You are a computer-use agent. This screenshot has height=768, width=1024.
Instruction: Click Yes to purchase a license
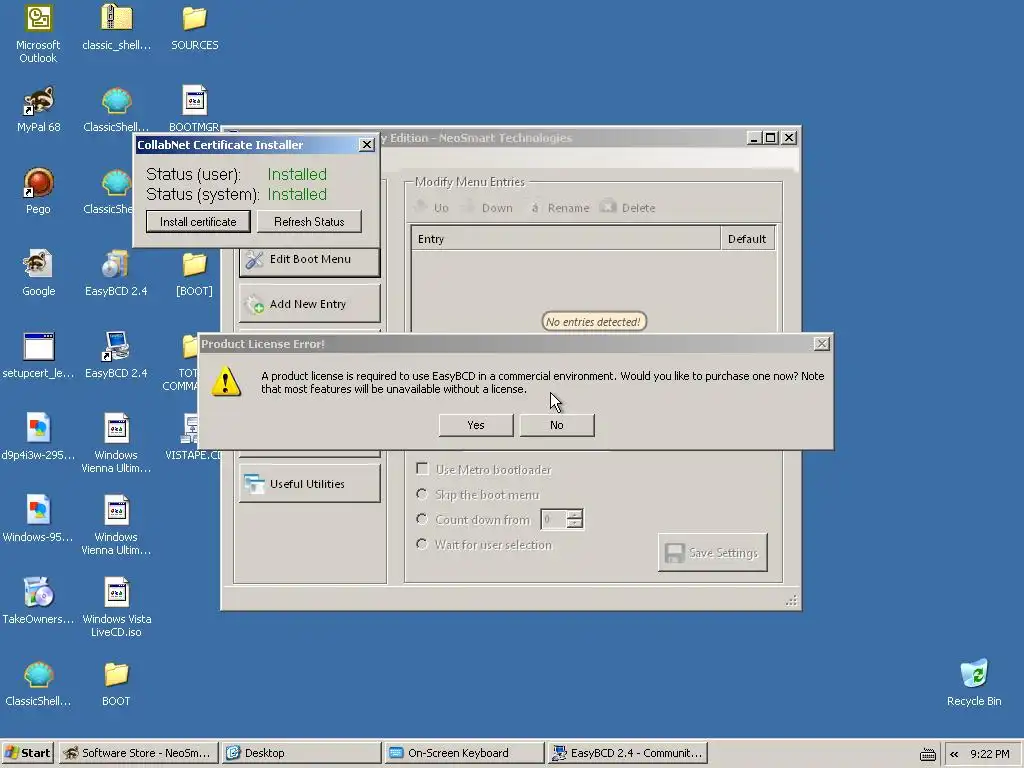[x=476, y=425]
